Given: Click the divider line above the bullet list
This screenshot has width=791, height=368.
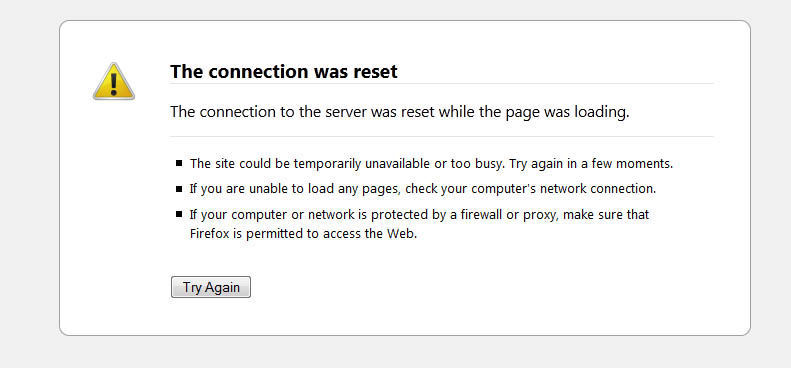Looking at the screenshot, I should pos(442,136).
